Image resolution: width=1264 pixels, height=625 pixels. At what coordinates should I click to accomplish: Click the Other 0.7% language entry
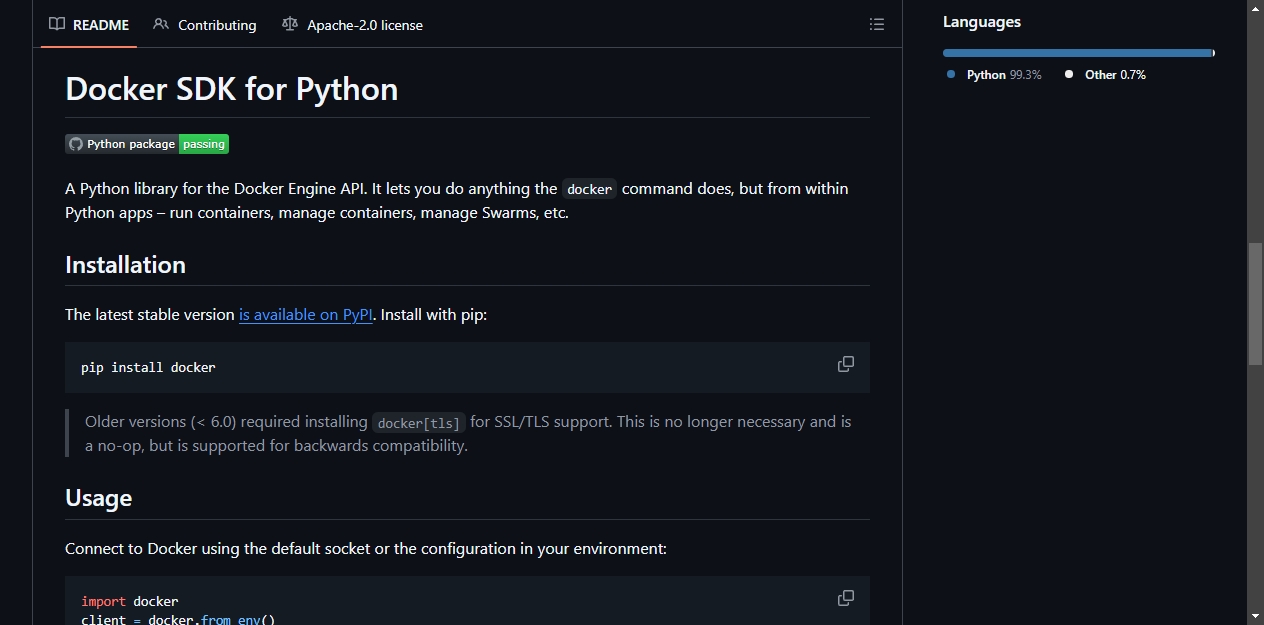(1105, 75)
